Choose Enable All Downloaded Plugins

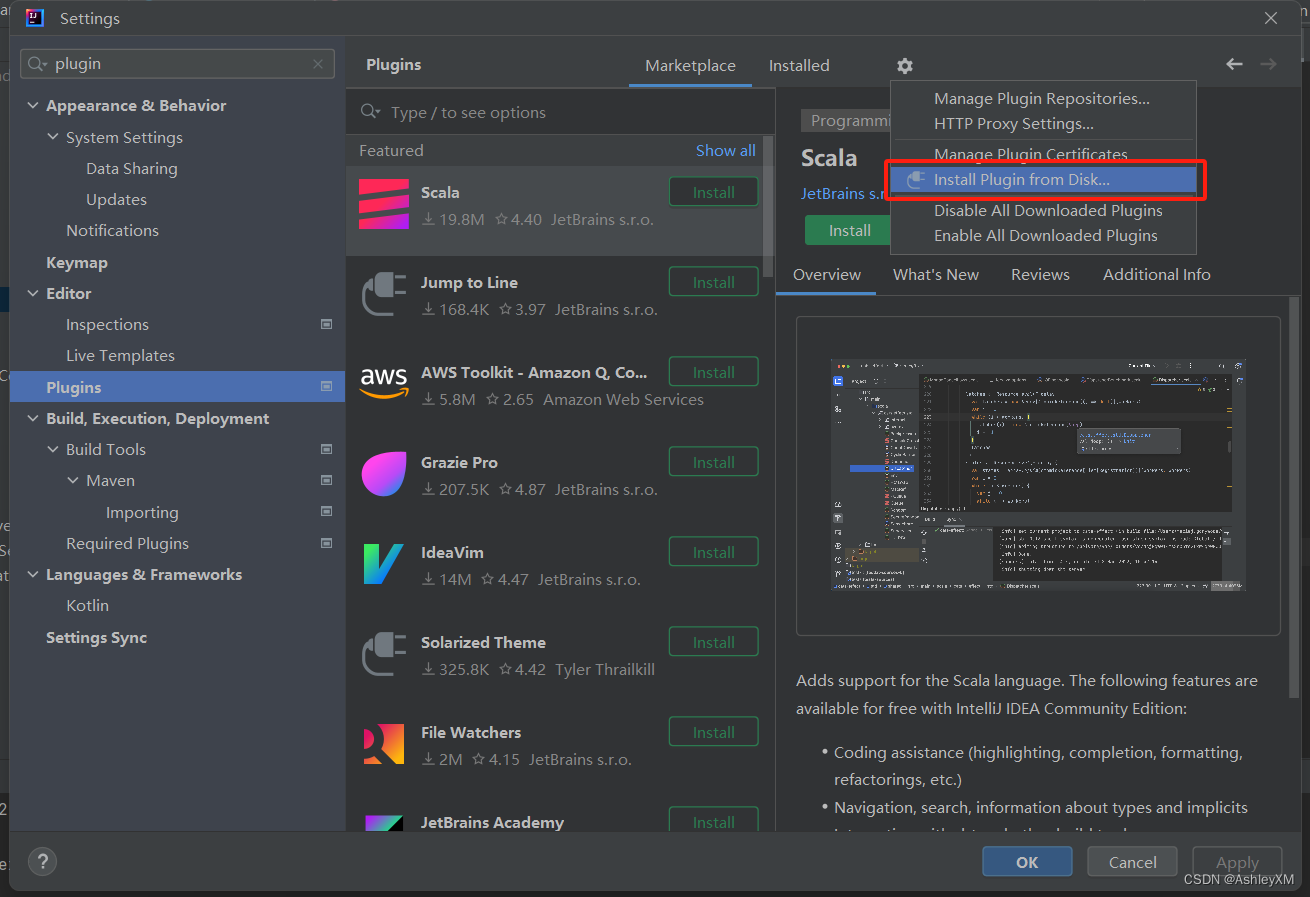pyautogui.click(x=1043, y=236)
